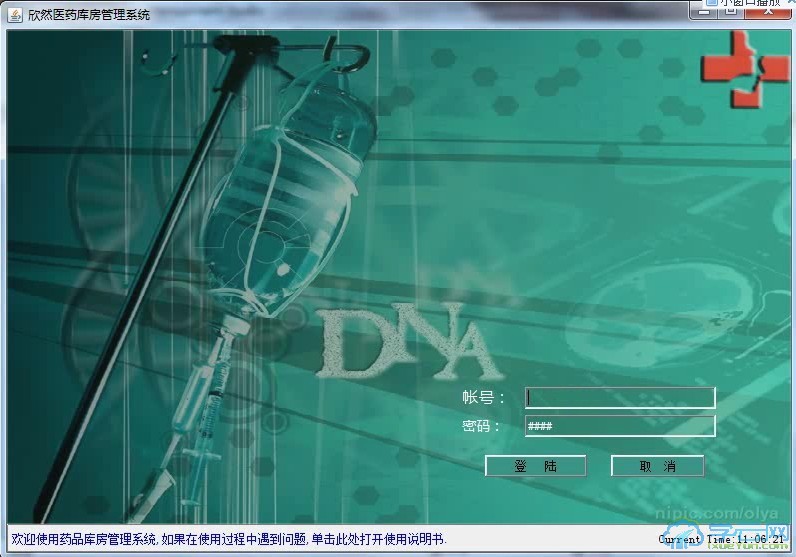Click the Current Time display in status bar

[x=721, y=539]
